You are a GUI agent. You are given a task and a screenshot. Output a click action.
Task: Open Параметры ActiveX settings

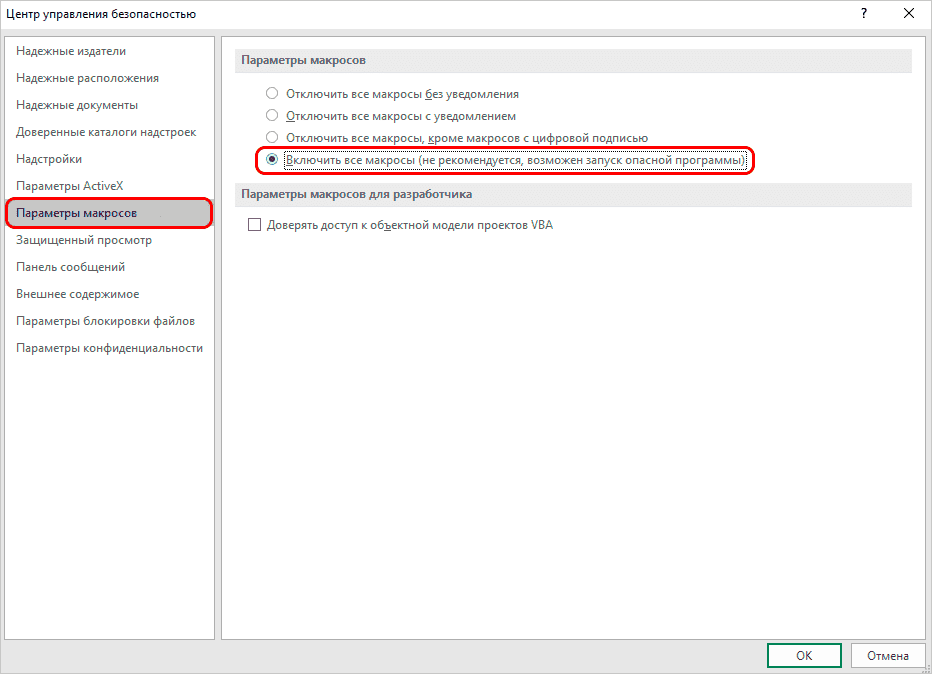(x=69, y=186)
